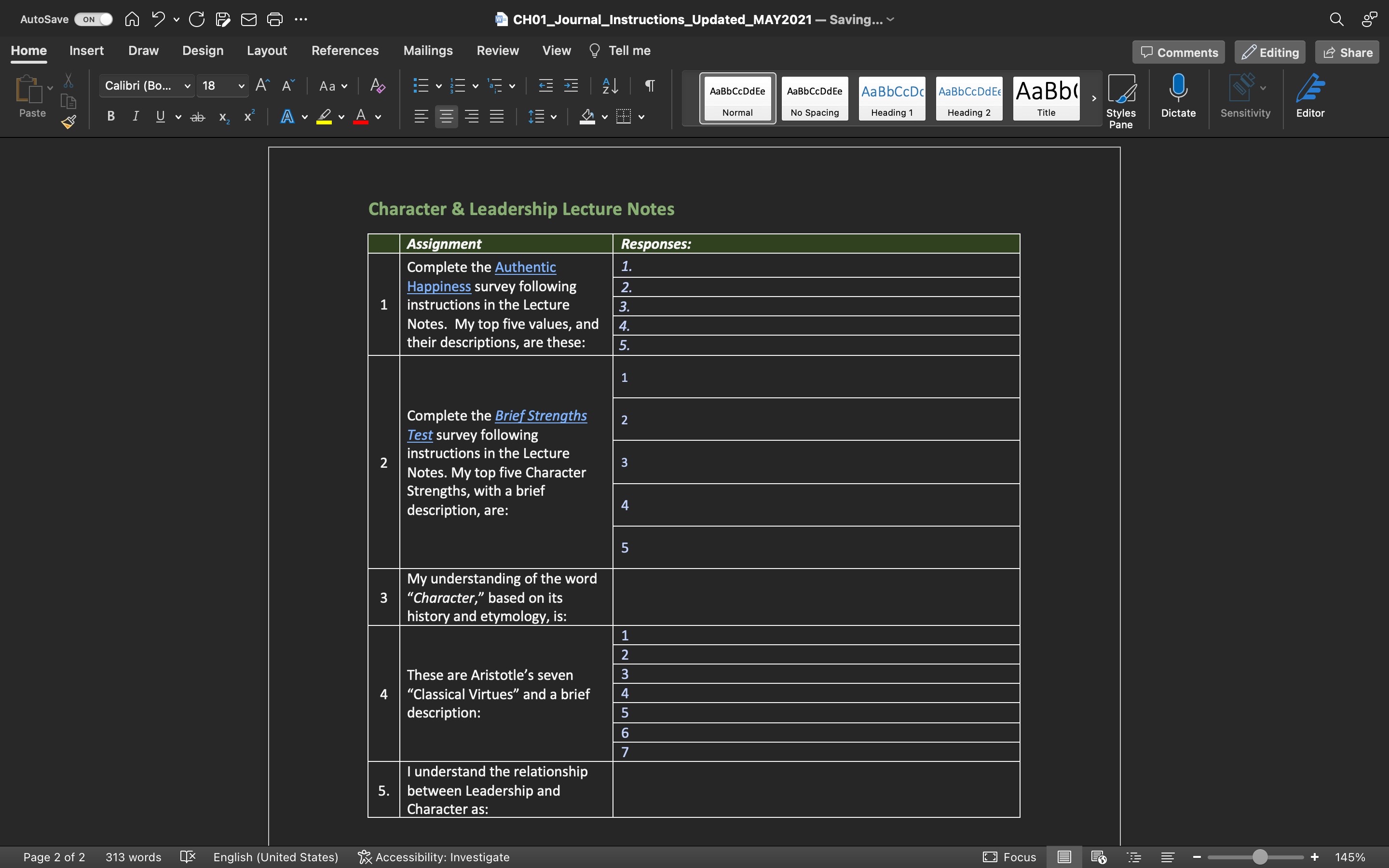Click the zoom slider handle

(x=1260, y=857)
